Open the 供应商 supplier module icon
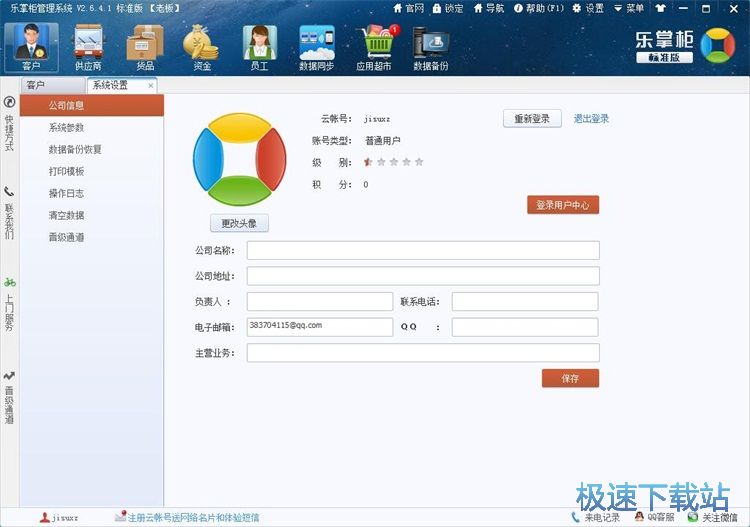The width and height of the screenshot is (750, 527). (88, 47)
